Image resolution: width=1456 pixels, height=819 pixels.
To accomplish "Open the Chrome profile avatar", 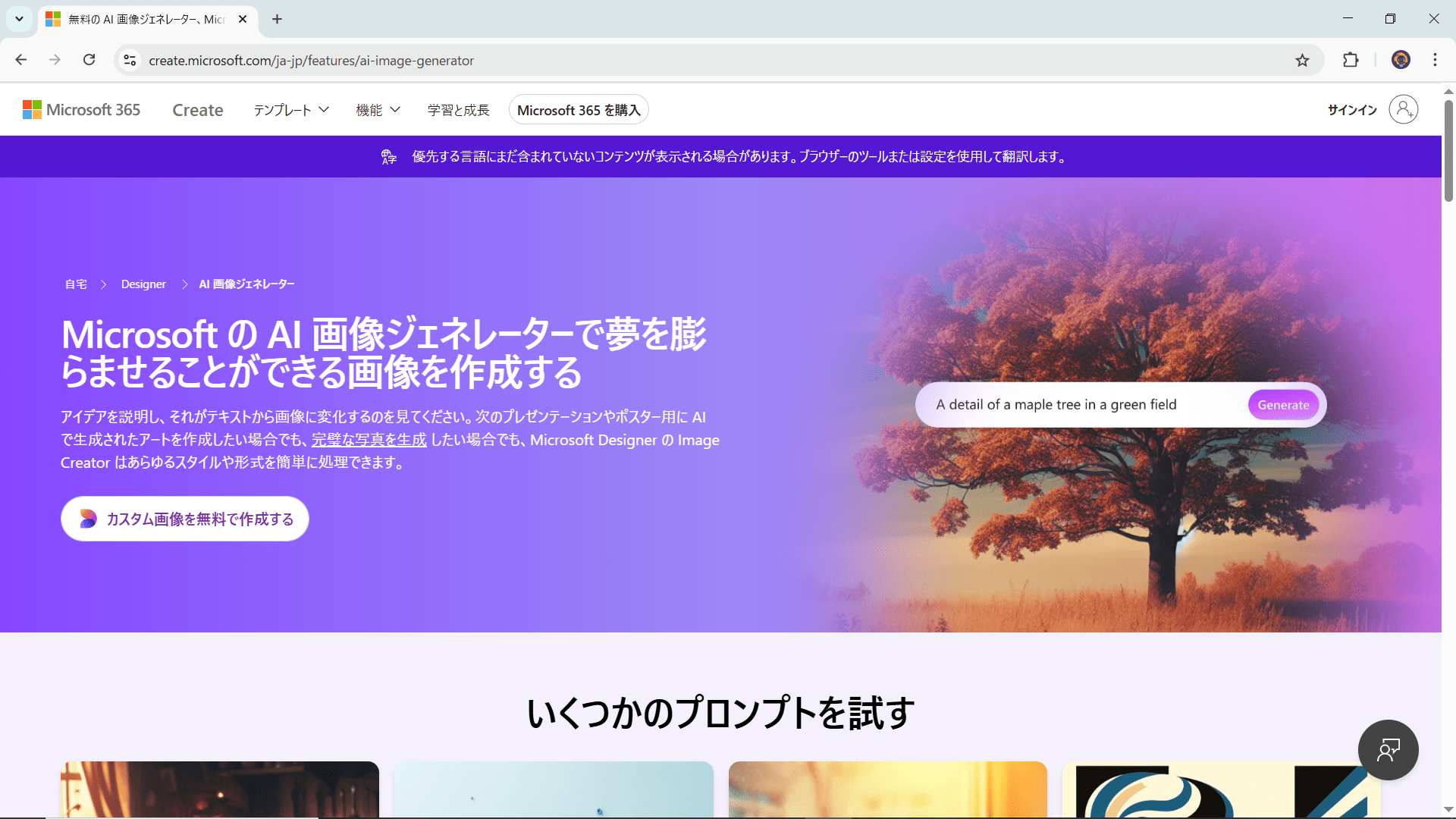I will pyautogui.click(x=1401, y=60).
